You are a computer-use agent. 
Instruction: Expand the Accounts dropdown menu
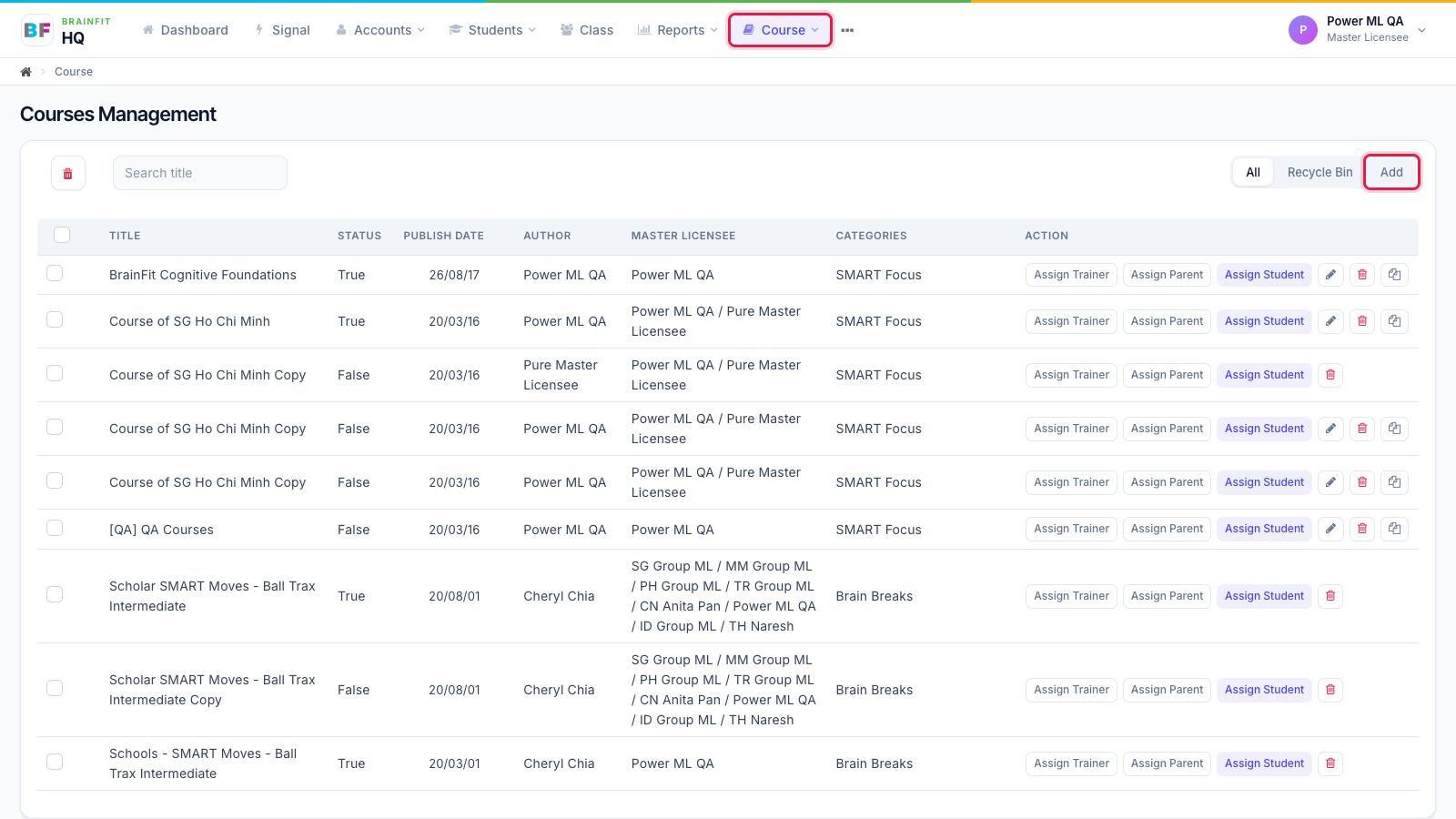coord(380,30)
